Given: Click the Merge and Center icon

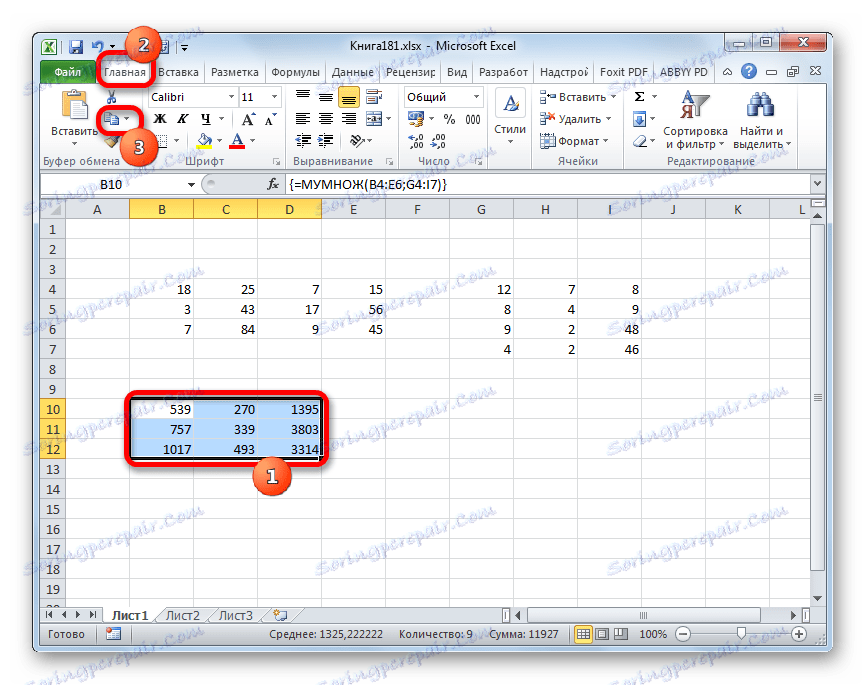Looking at the screenshot, I should 374,118.
